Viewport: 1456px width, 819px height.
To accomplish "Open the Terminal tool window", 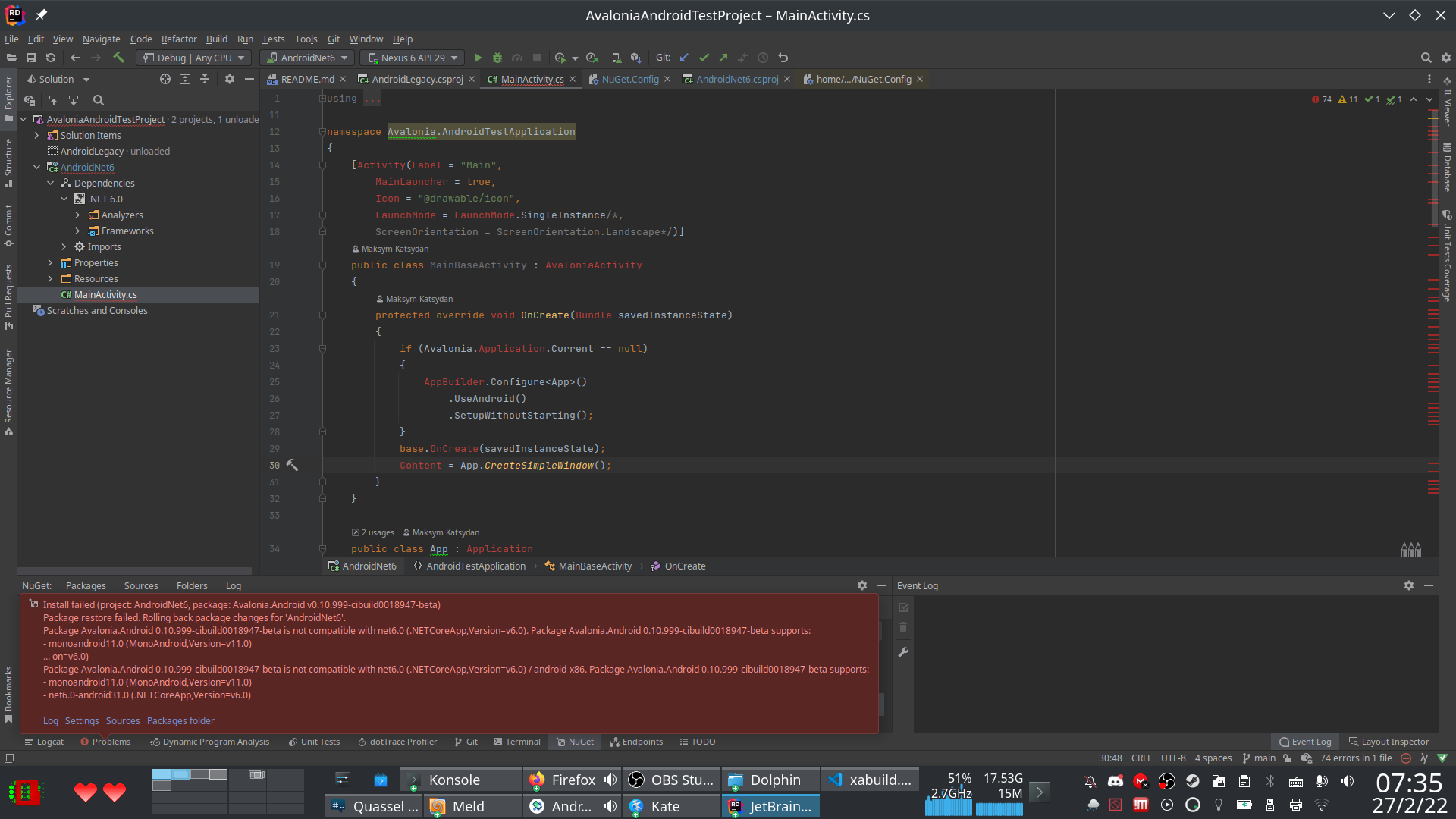I will click(516, 742).
